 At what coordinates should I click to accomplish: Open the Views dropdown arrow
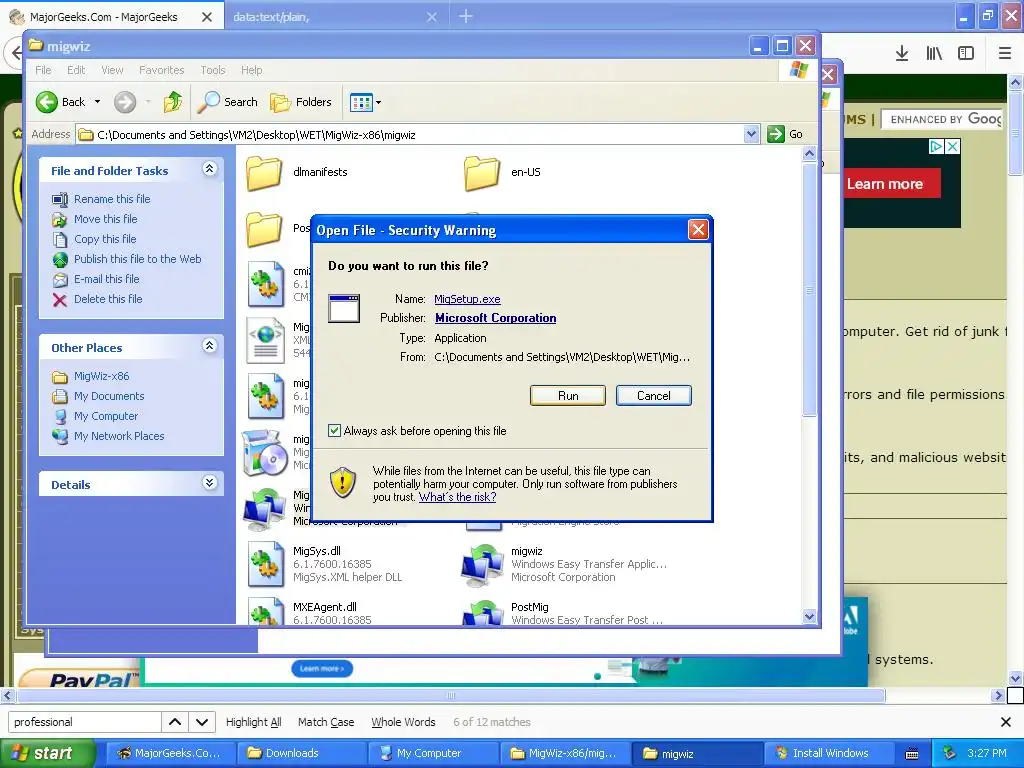(378, 103)
